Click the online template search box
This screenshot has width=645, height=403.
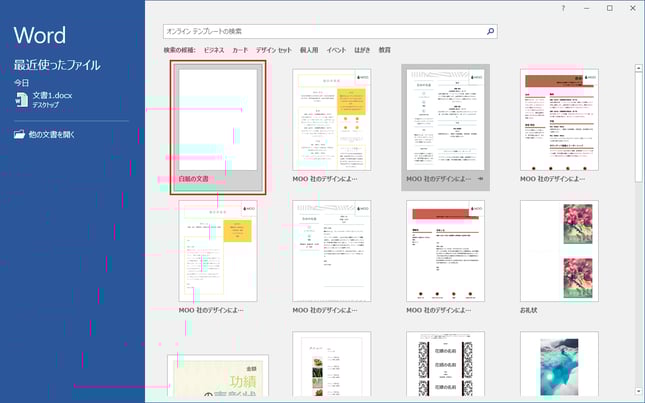pos(330,31)
